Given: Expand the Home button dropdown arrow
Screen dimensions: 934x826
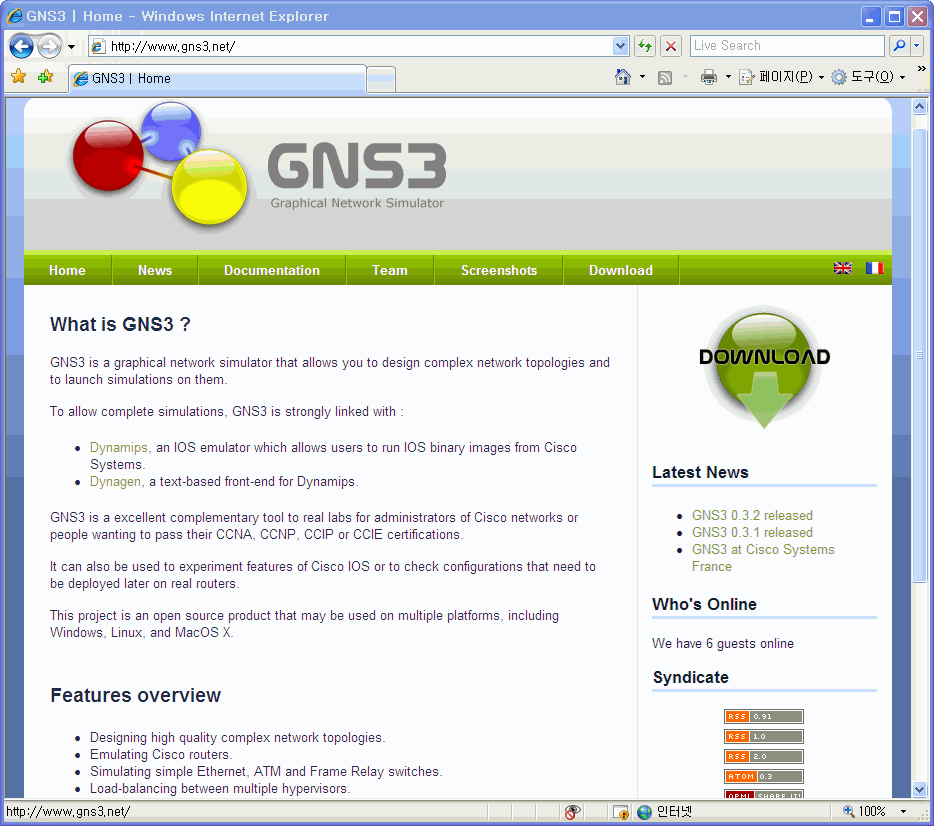Looking at the screenshot, I should [642, 77].
